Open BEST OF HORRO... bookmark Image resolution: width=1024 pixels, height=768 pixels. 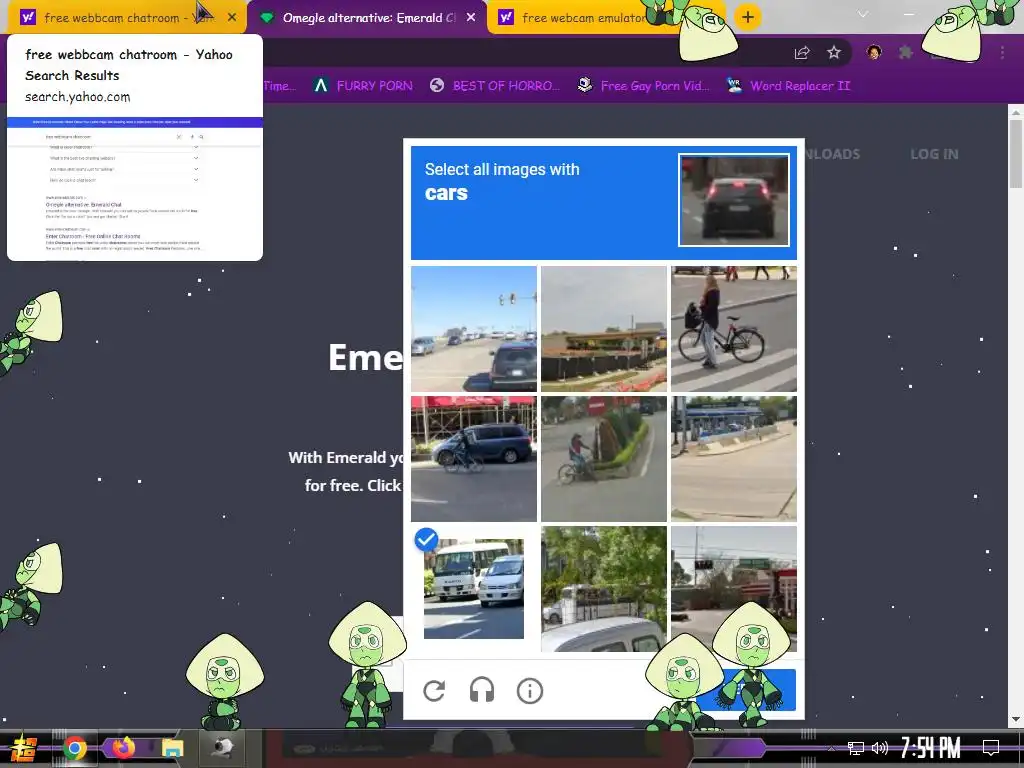495,86
